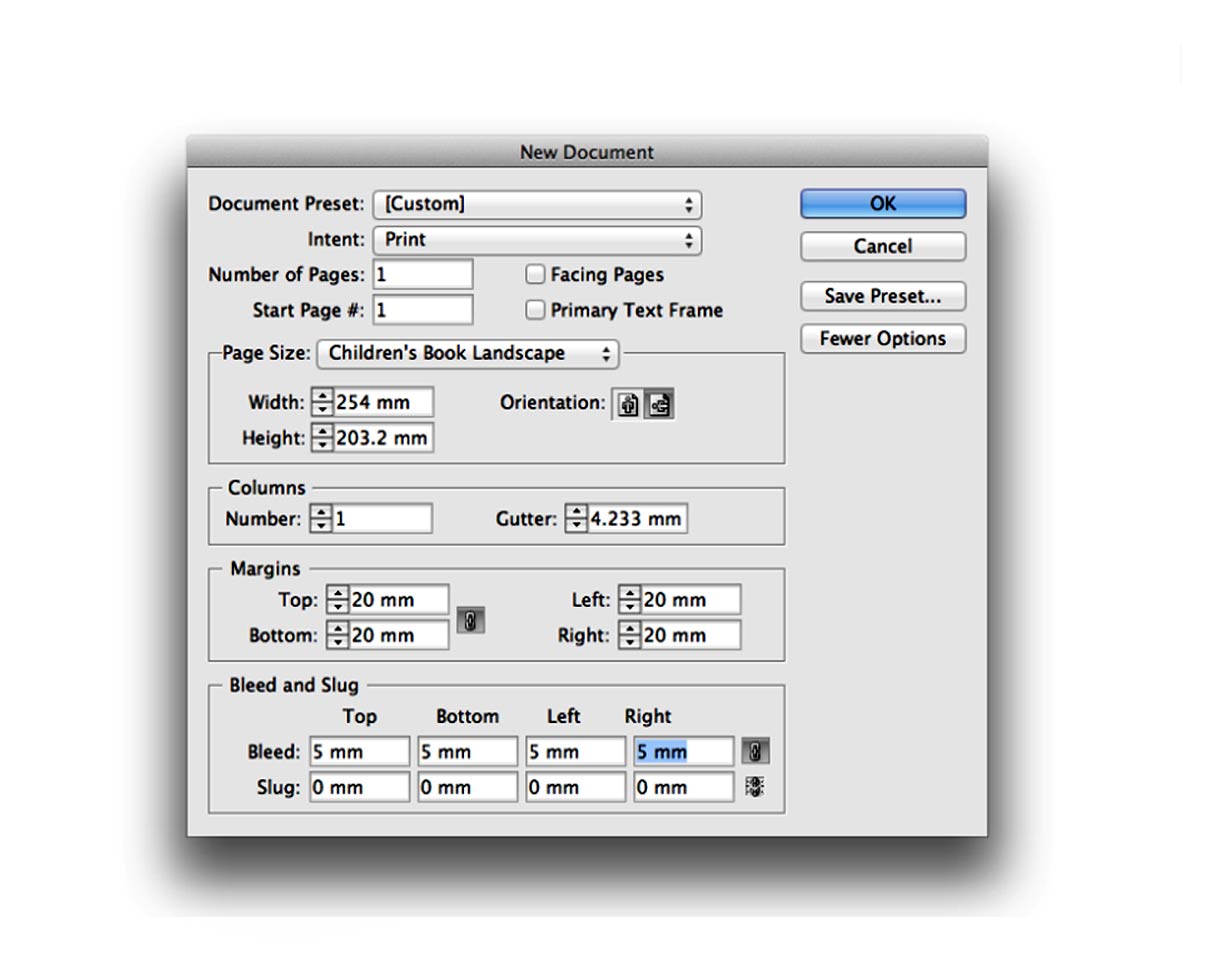Viewport: 1206px width, 960px height.
Task: Click the Width stepper arrows
Action: (x=322, y=403)
